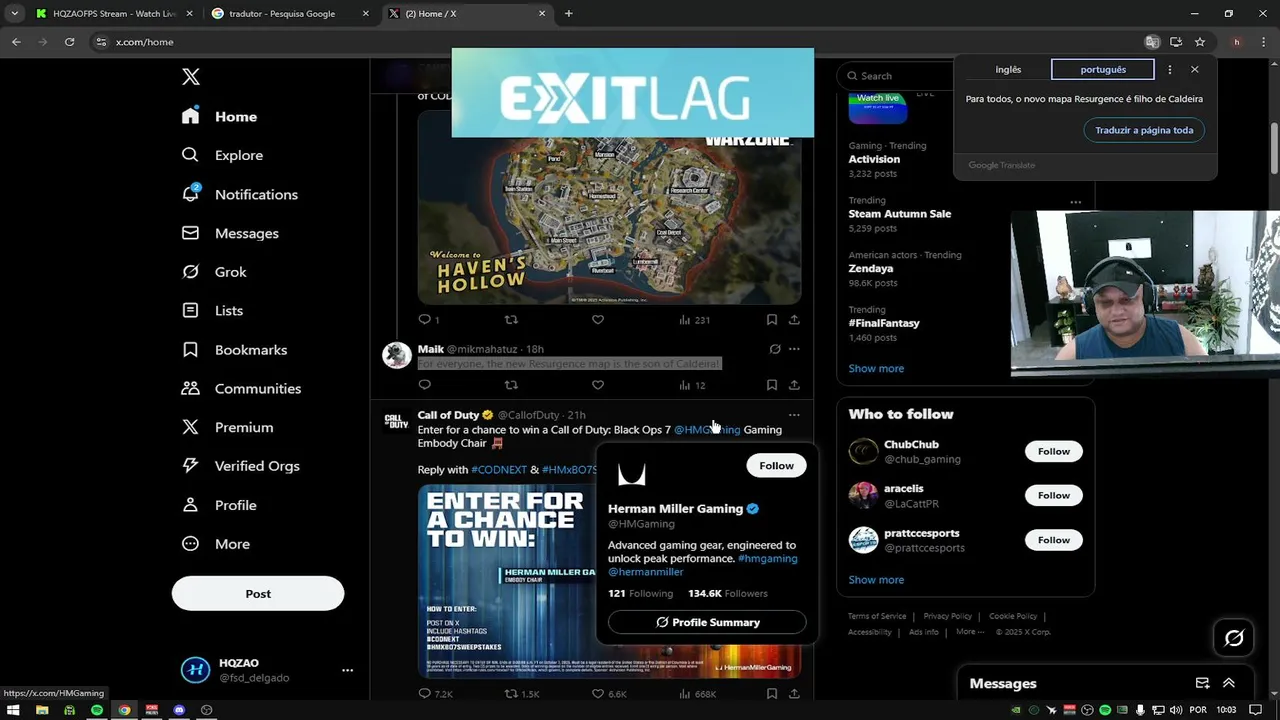The height and width of the screenshot is (720, 1280).
Task: Repost the Haven's Hollow map tweet
Action: click(x=511, y=320)
